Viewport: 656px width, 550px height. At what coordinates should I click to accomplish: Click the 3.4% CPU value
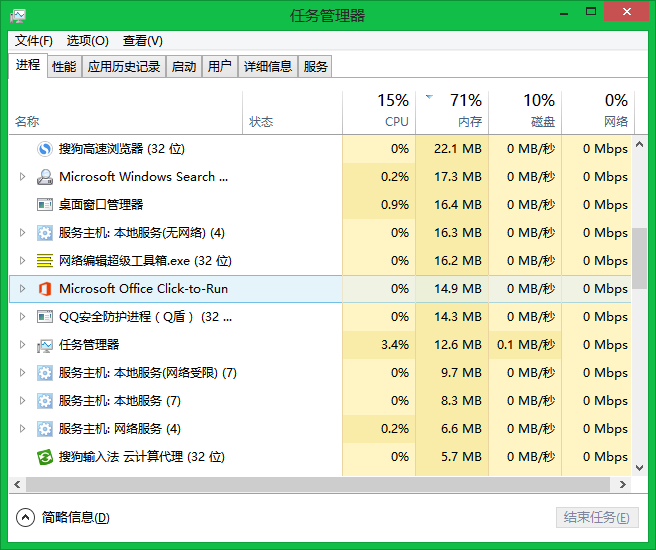click(395, 345)
